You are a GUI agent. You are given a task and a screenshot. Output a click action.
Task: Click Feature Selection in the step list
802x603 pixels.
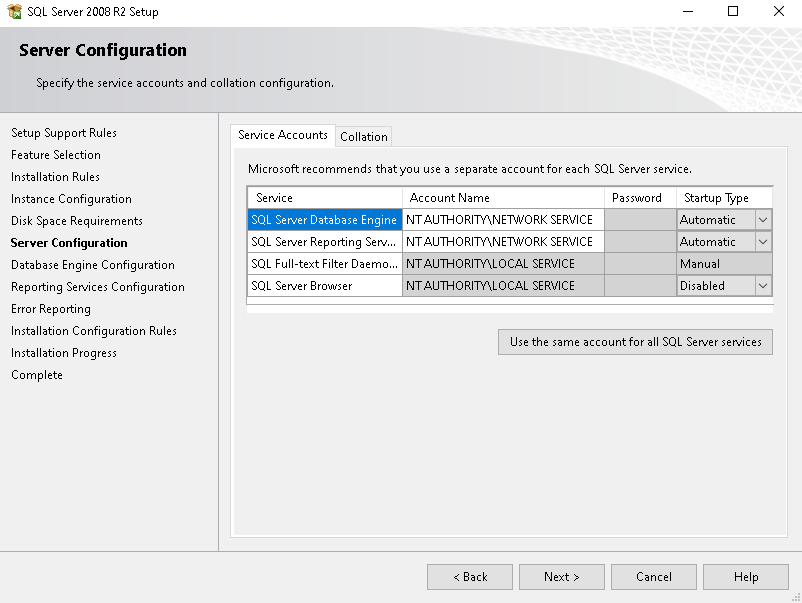pyautogui.click(x=56, y=155)
